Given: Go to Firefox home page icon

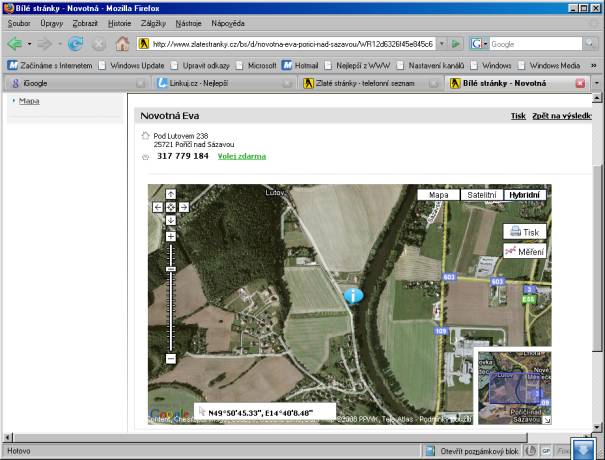Looking at the screenshot, I should [122, 44].
